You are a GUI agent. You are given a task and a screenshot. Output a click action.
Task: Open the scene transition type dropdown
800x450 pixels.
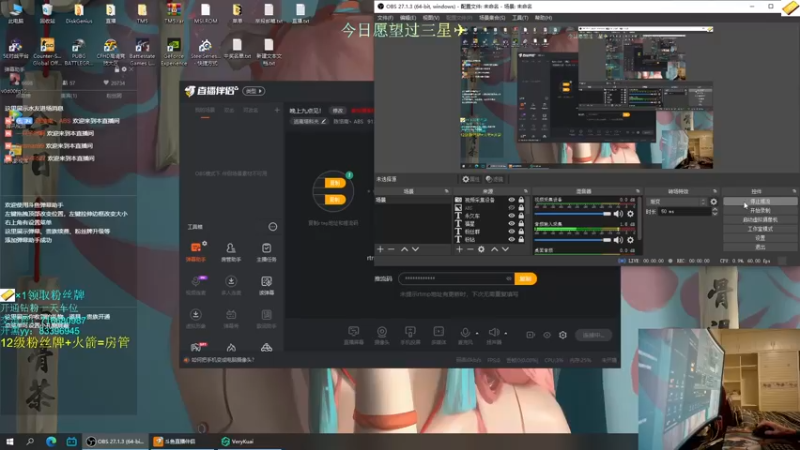pyautogui.click(x=677, y=202)
